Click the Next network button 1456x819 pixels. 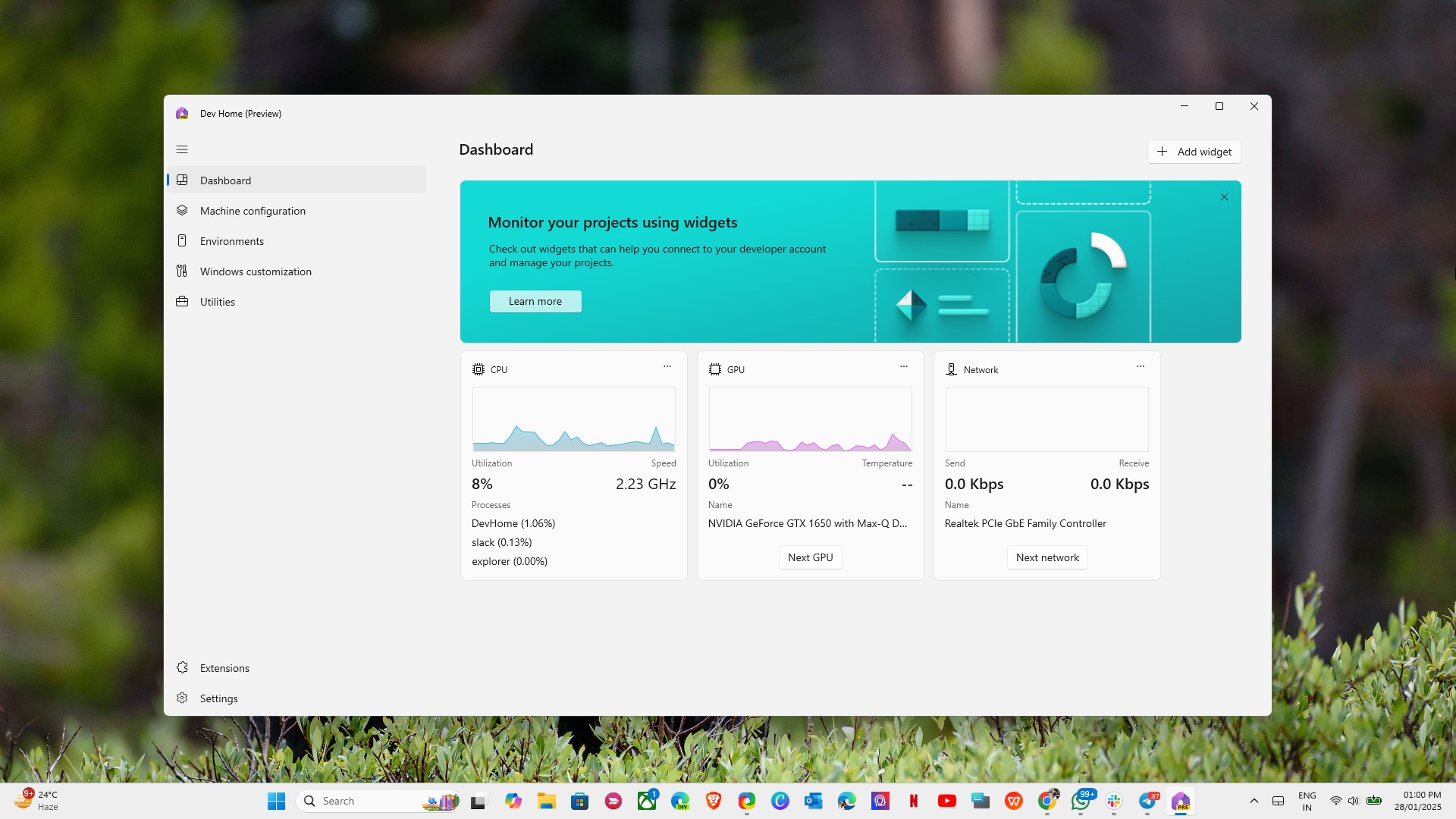pyautogui.click(x=1046, y=557)
